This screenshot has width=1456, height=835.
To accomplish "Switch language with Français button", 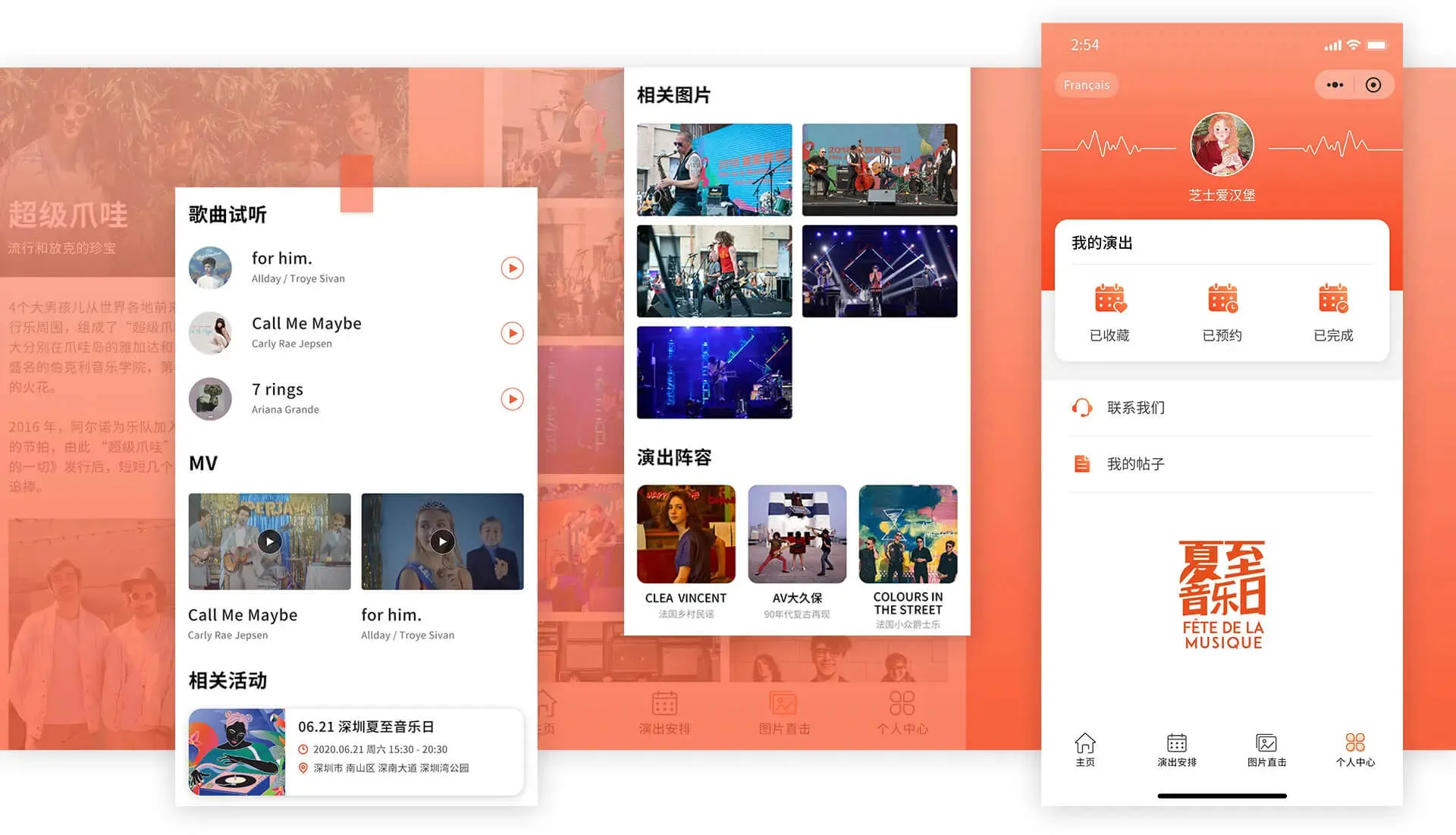I will pos(1086,85).
